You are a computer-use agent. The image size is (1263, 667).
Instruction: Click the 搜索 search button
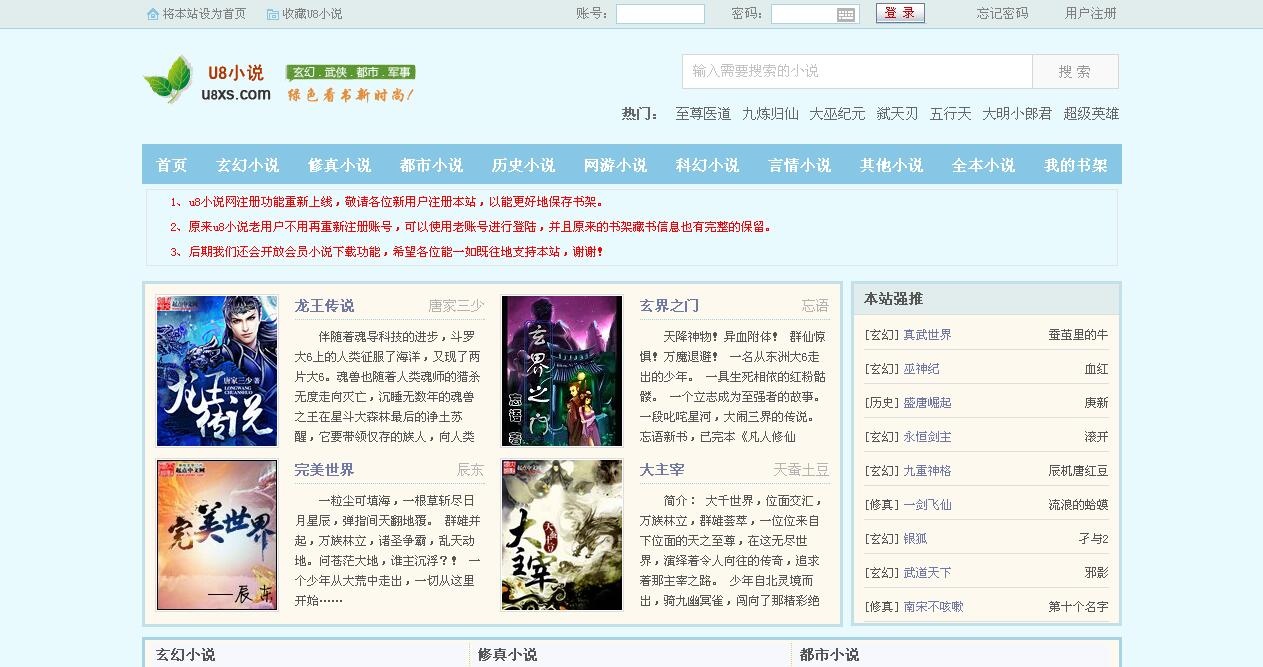click(x=1075, y=71)
